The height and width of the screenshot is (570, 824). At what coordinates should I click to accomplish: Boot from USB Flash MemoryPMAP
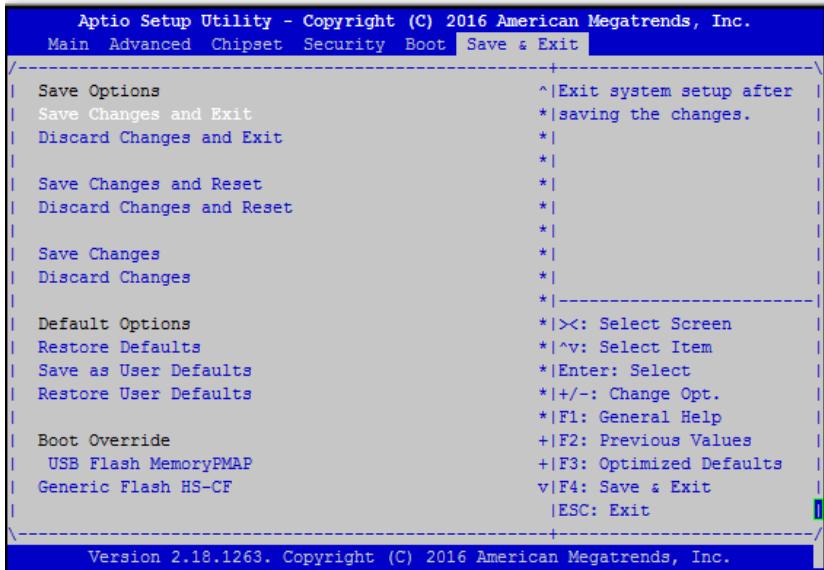point(150,464)
